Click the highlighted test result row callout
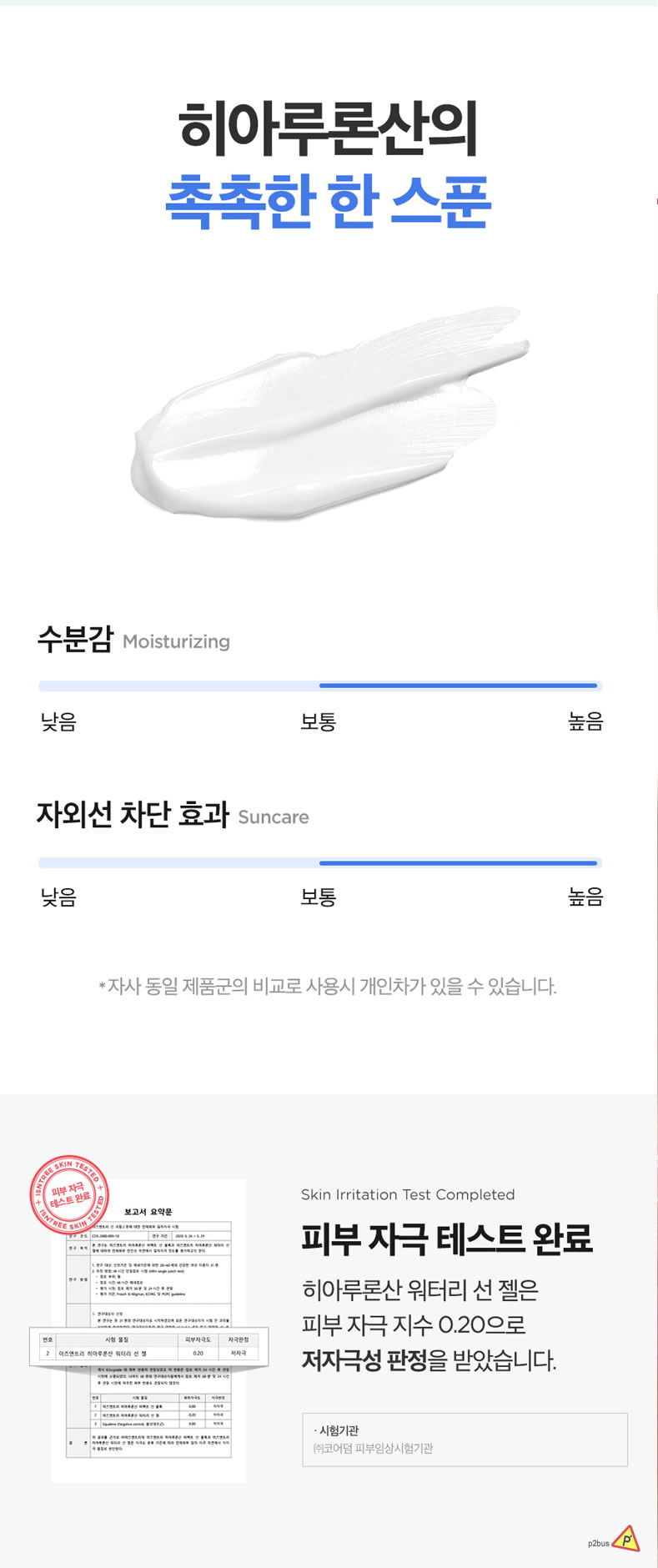Viewport: 658px width, 1568px height. point(149,1346)
